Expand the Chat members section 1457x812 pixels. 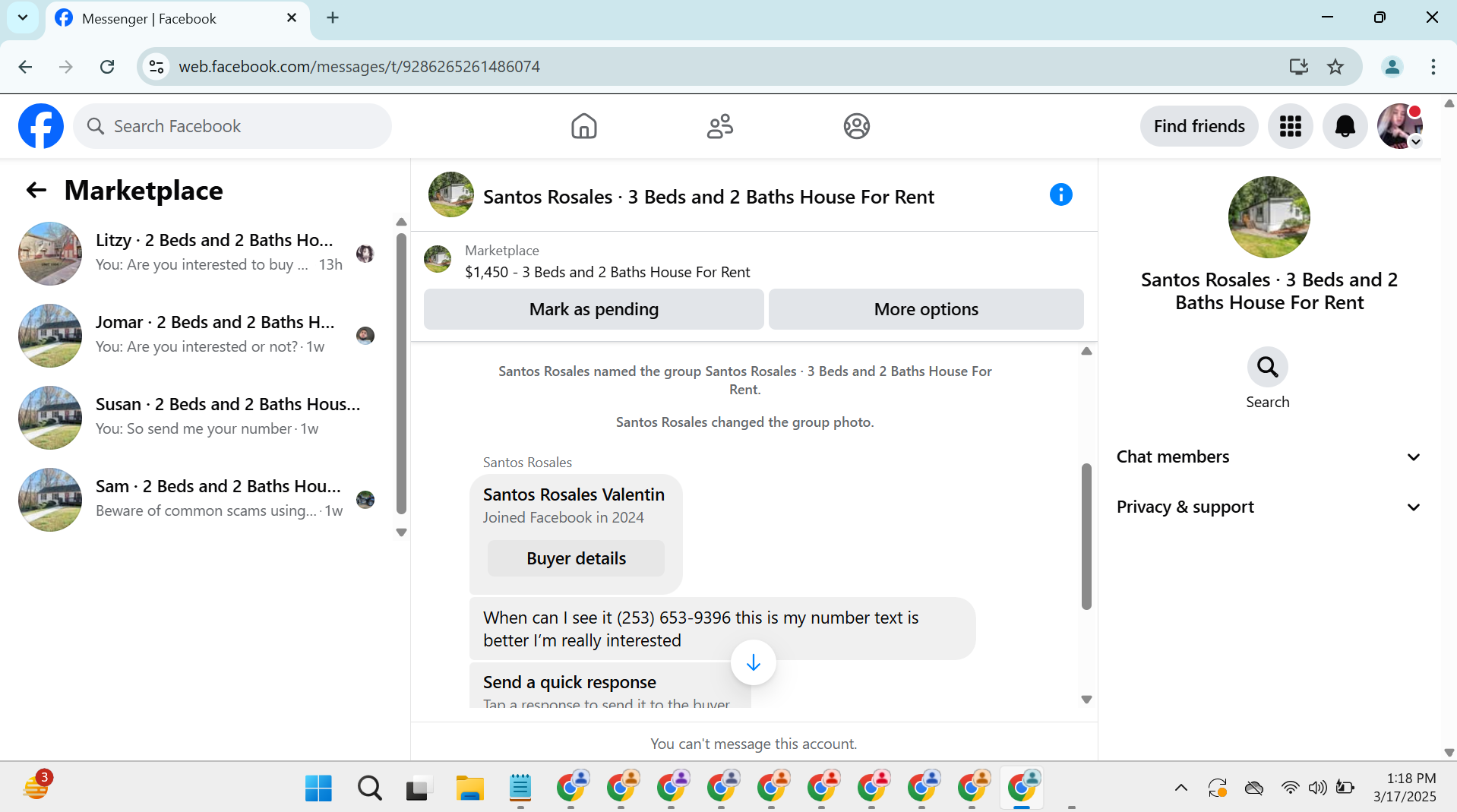coord(1268,457)
